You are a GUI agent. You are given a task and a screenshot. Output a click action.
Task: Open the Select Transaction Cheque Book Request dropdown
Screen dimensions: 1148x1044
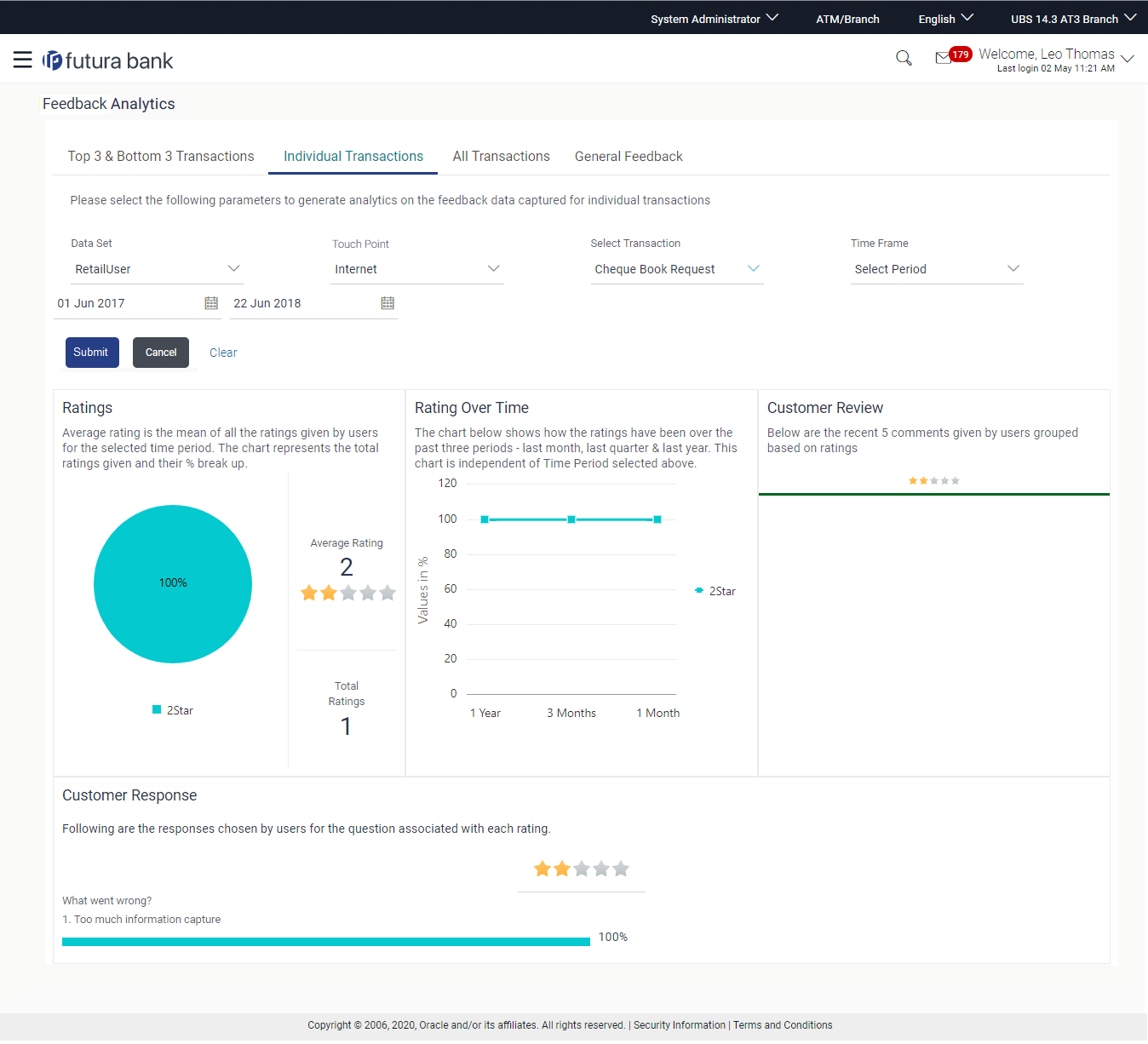(x=677, y=269)
